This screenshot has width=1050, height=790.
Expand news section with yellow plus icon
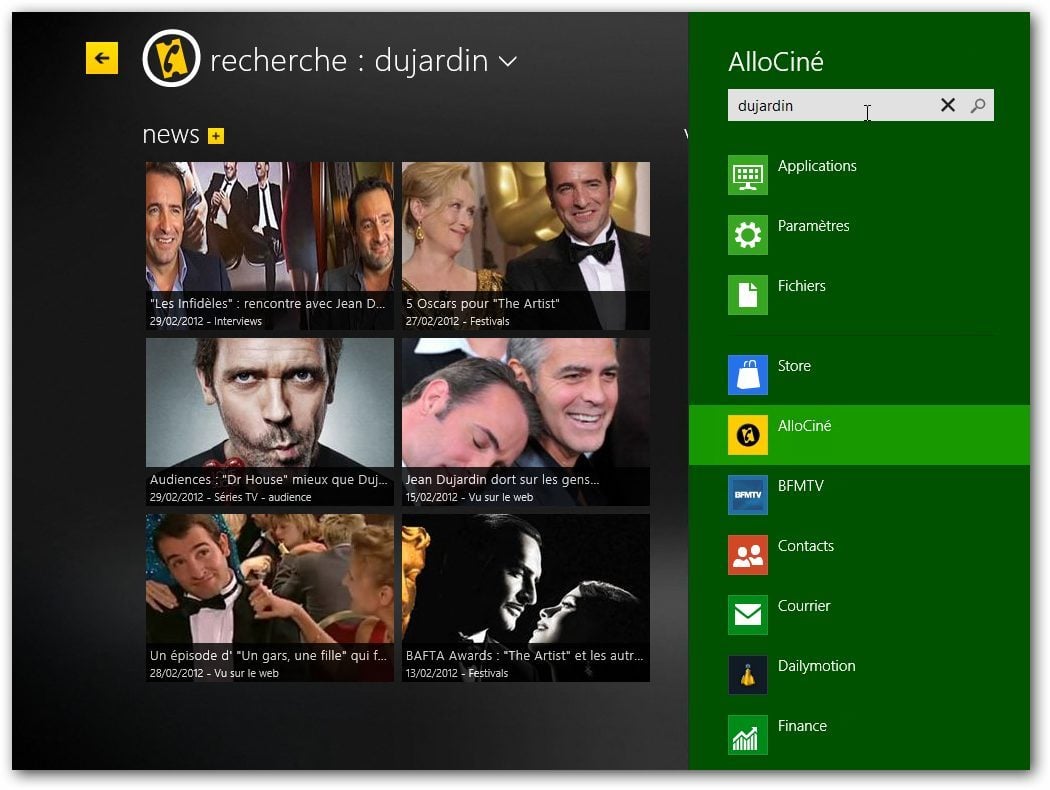tap(216, 136)
